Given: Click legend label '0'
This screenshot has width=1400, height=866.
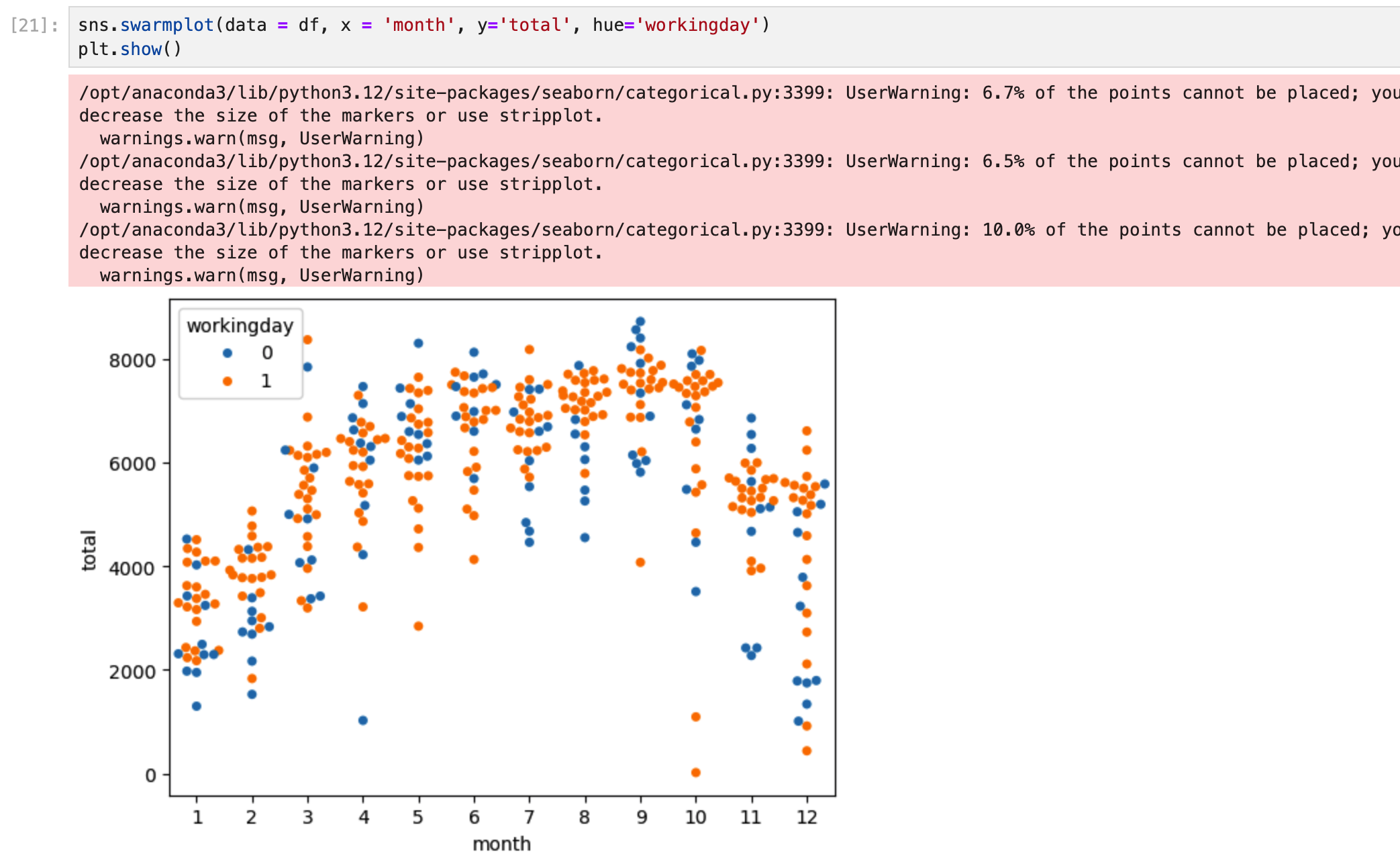Looking at the screenshot, I should click(x=267, y=353).
